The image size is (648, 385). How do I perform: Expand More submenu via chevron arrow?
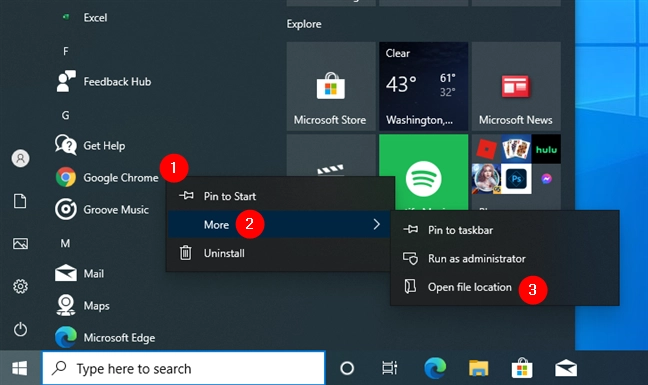coord(376,224)
